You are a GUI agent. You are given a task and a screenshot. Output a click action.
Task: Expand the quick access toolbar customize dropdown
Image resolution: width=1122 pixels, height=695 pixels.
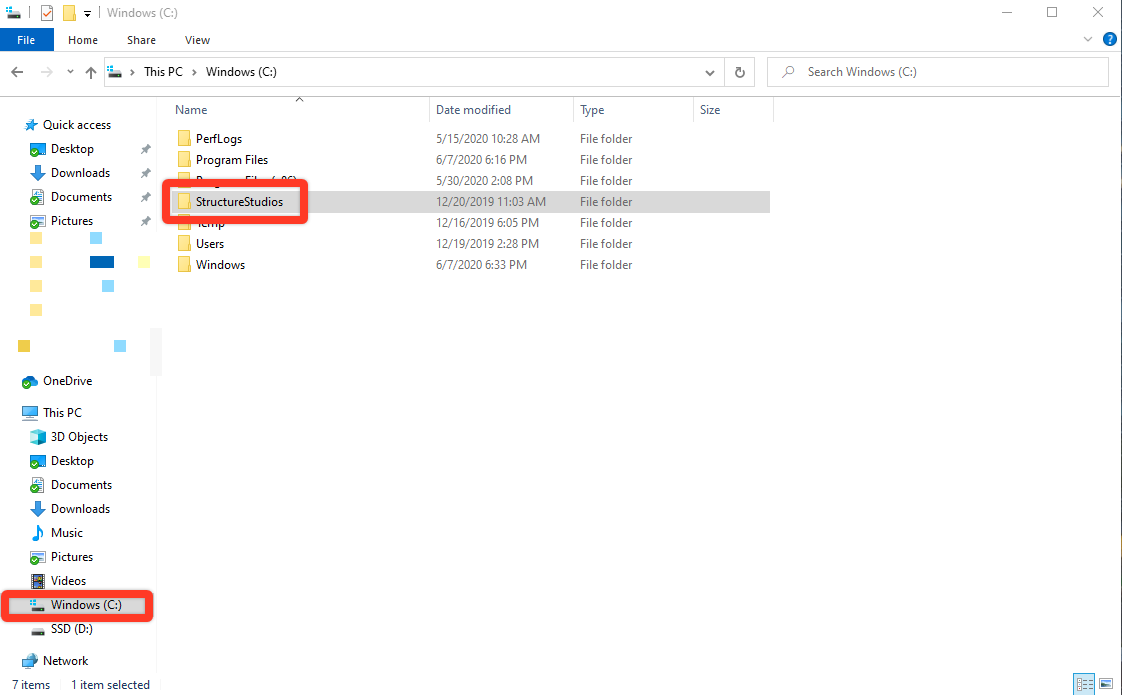click(87, 12)
